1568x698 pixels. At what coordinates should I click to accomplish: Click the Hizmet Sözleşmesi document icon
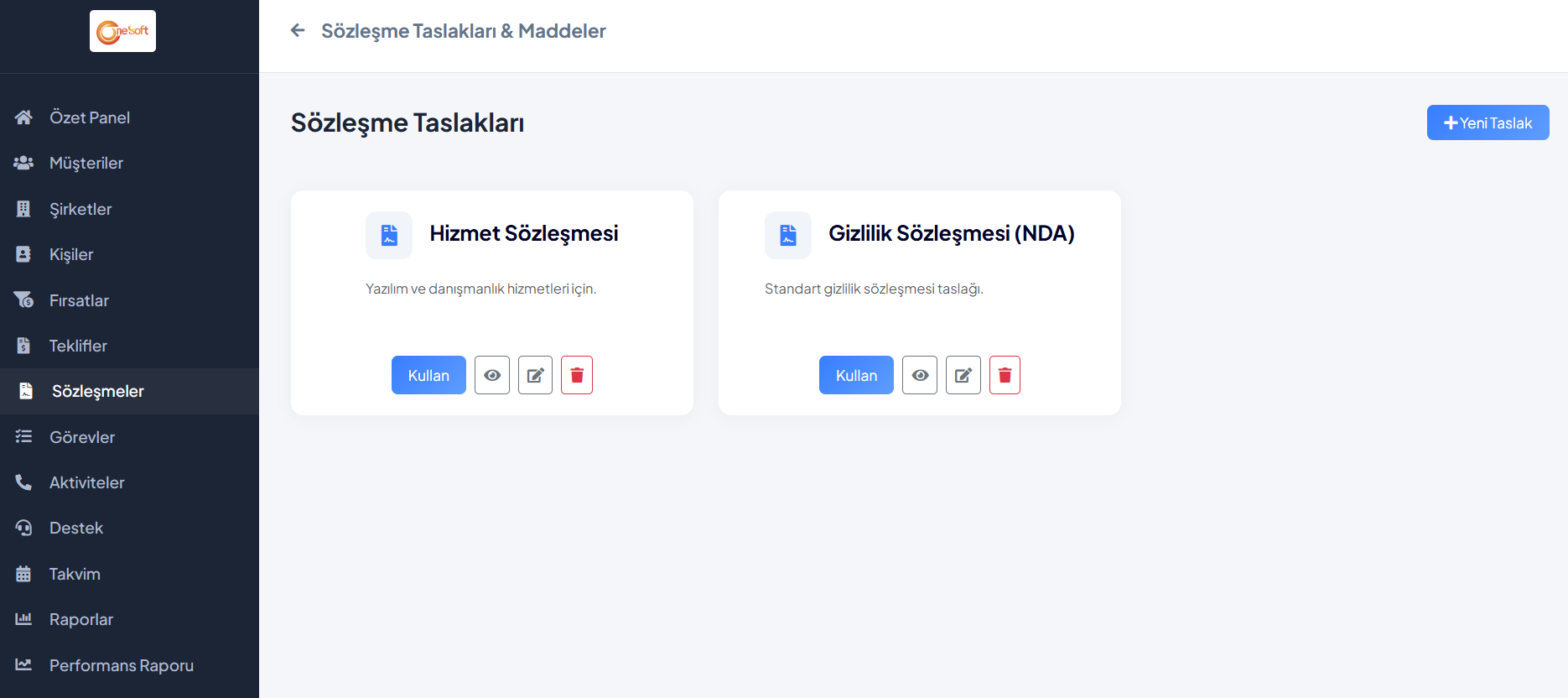[389, 235]
